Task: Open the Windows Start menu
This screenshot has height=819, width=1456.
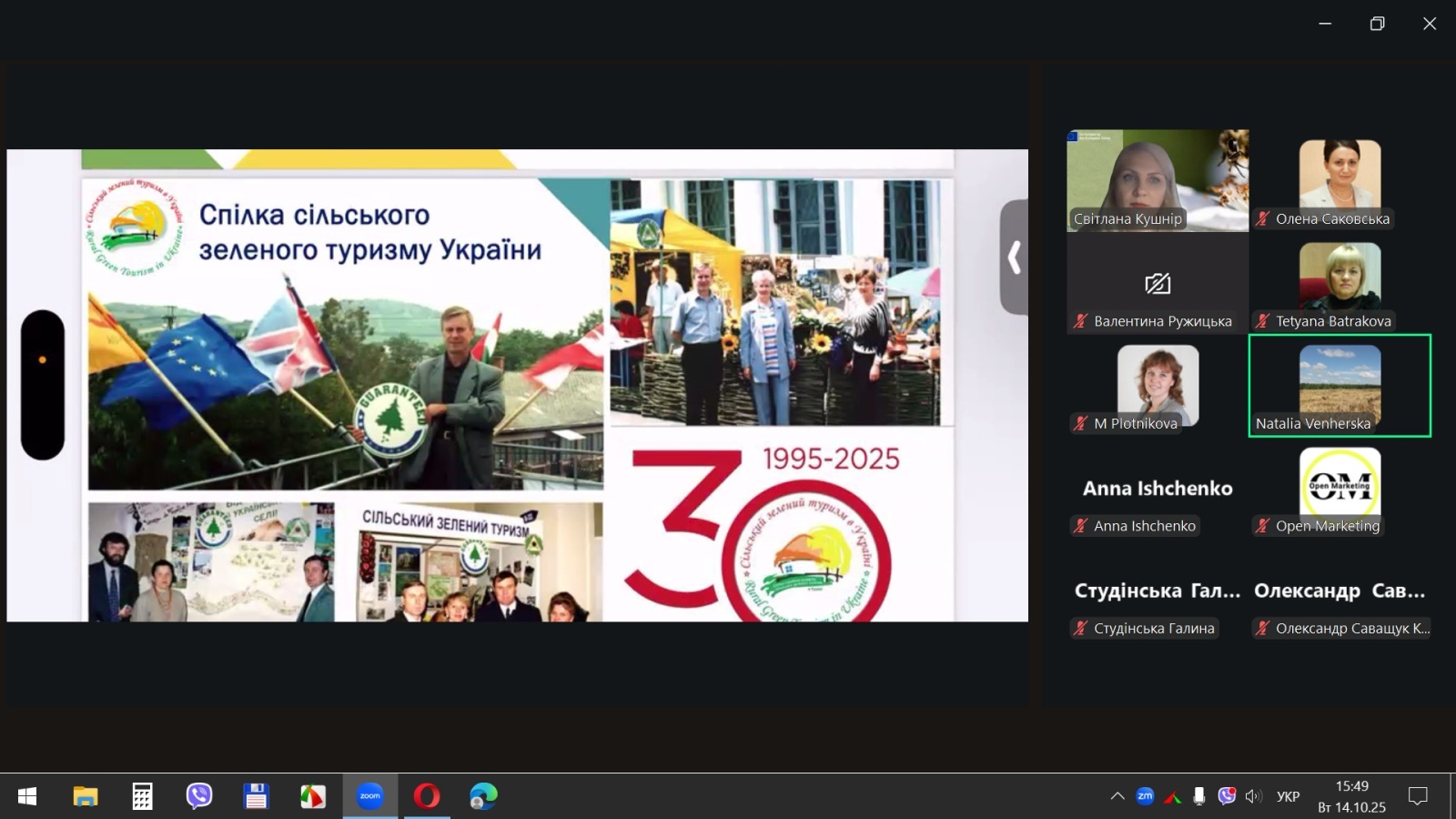Action: [x=27, y=796]
